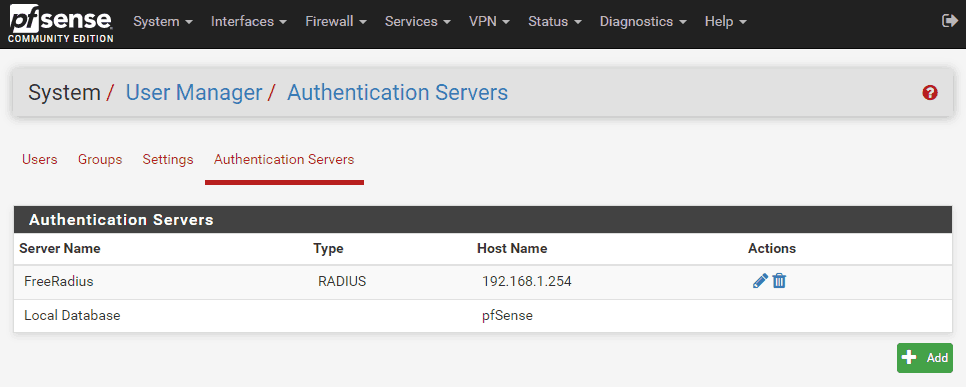Viewport: 966px width, 387px height.
Task: Expand the Services menu
Action: point(418,22)
